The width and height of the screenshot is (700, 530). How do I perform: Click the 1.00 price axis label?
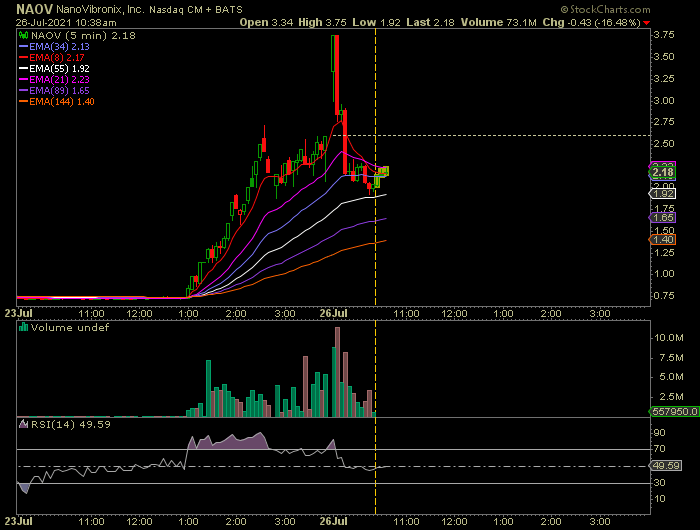664,274
